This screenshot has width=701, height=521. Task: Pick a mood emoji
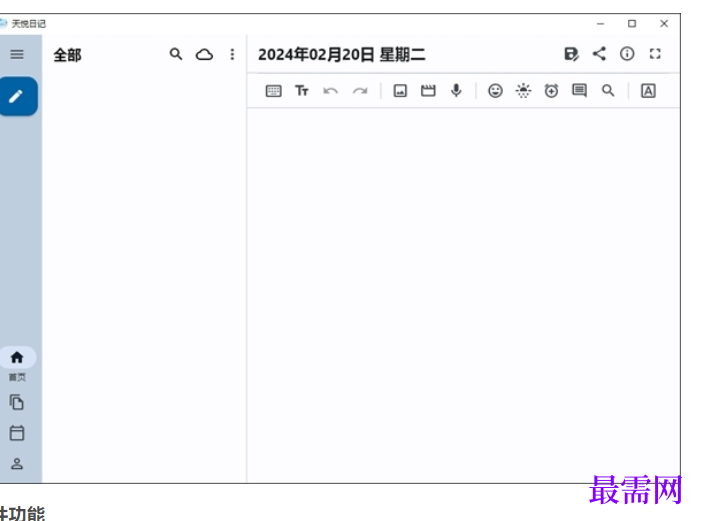495,91
